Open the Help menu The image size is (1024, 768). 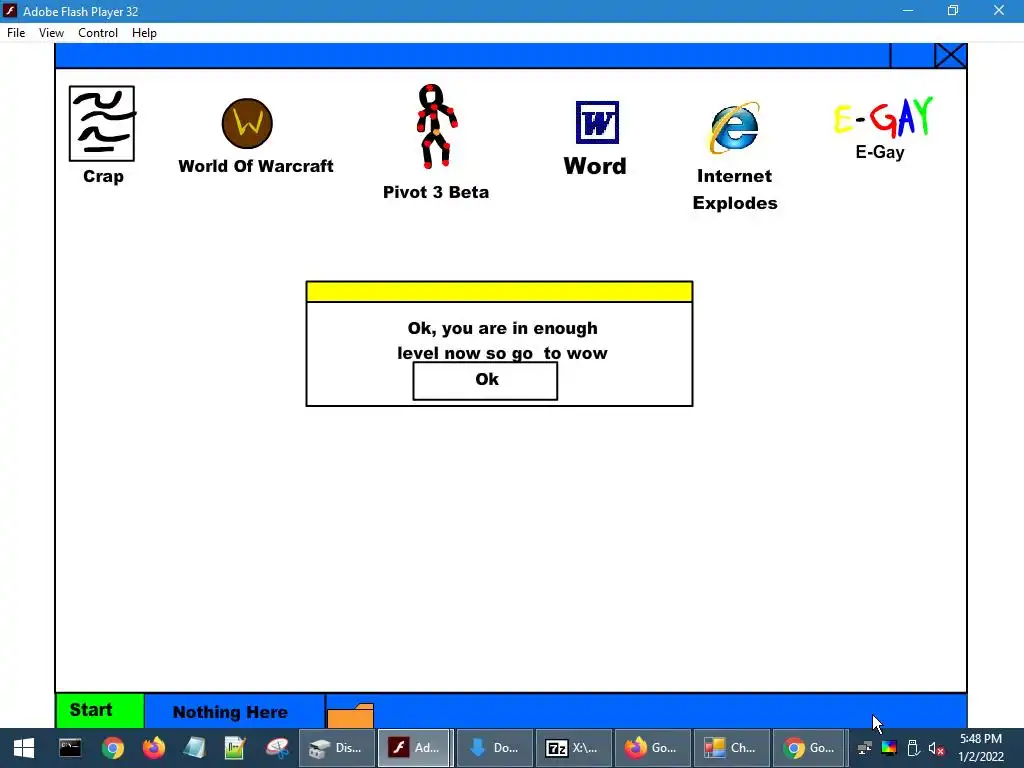click(x=144, y=33)
